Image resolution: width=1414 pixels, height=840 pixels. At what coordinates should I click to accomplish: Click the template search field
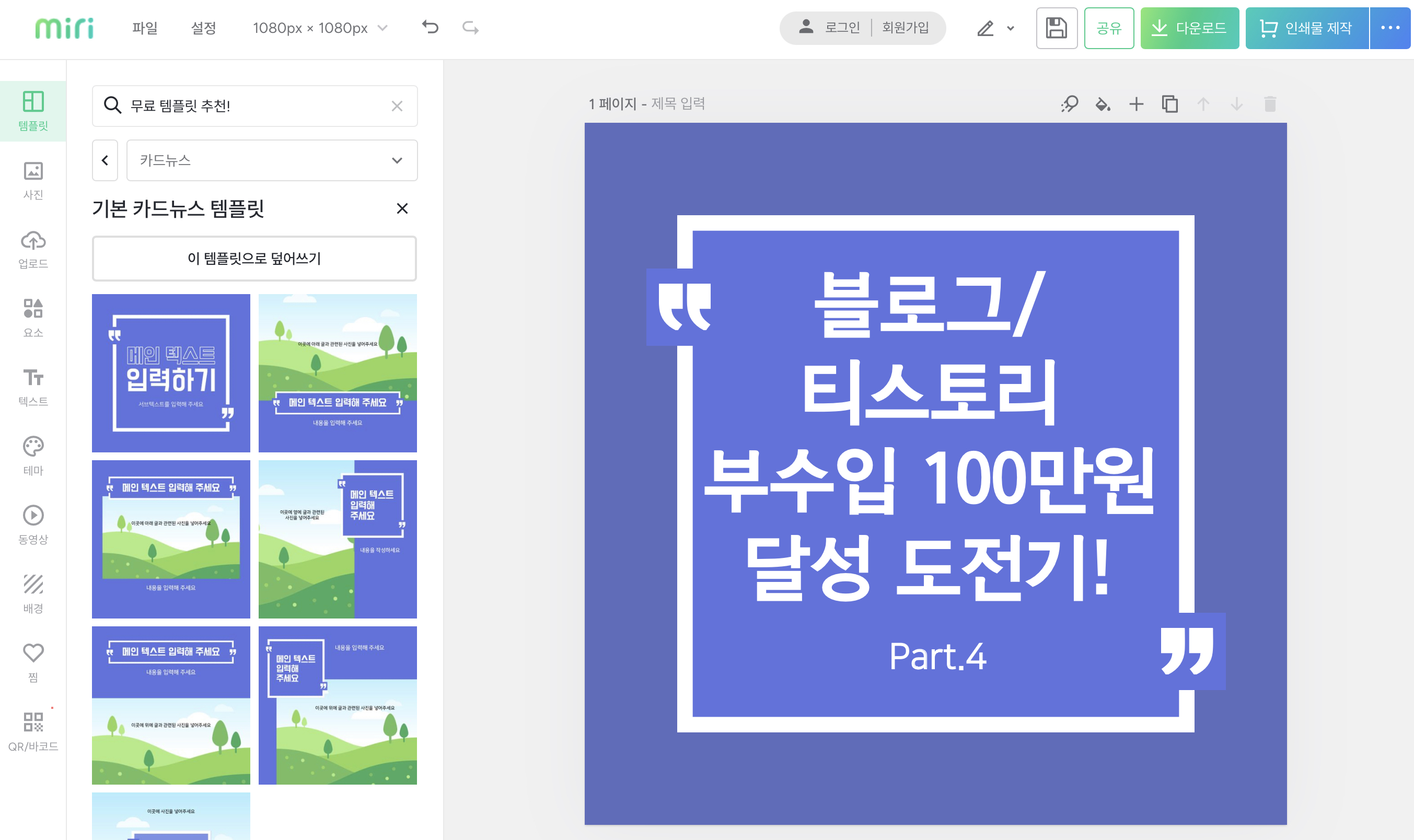click(x=254, y=106)
